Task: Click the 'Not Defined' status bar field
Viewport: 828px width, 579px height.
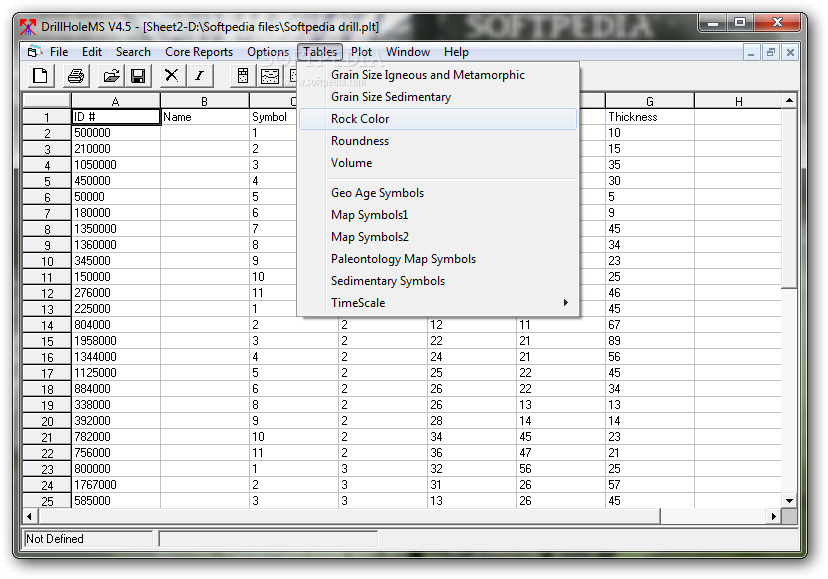Action: (x=88, y=539)
